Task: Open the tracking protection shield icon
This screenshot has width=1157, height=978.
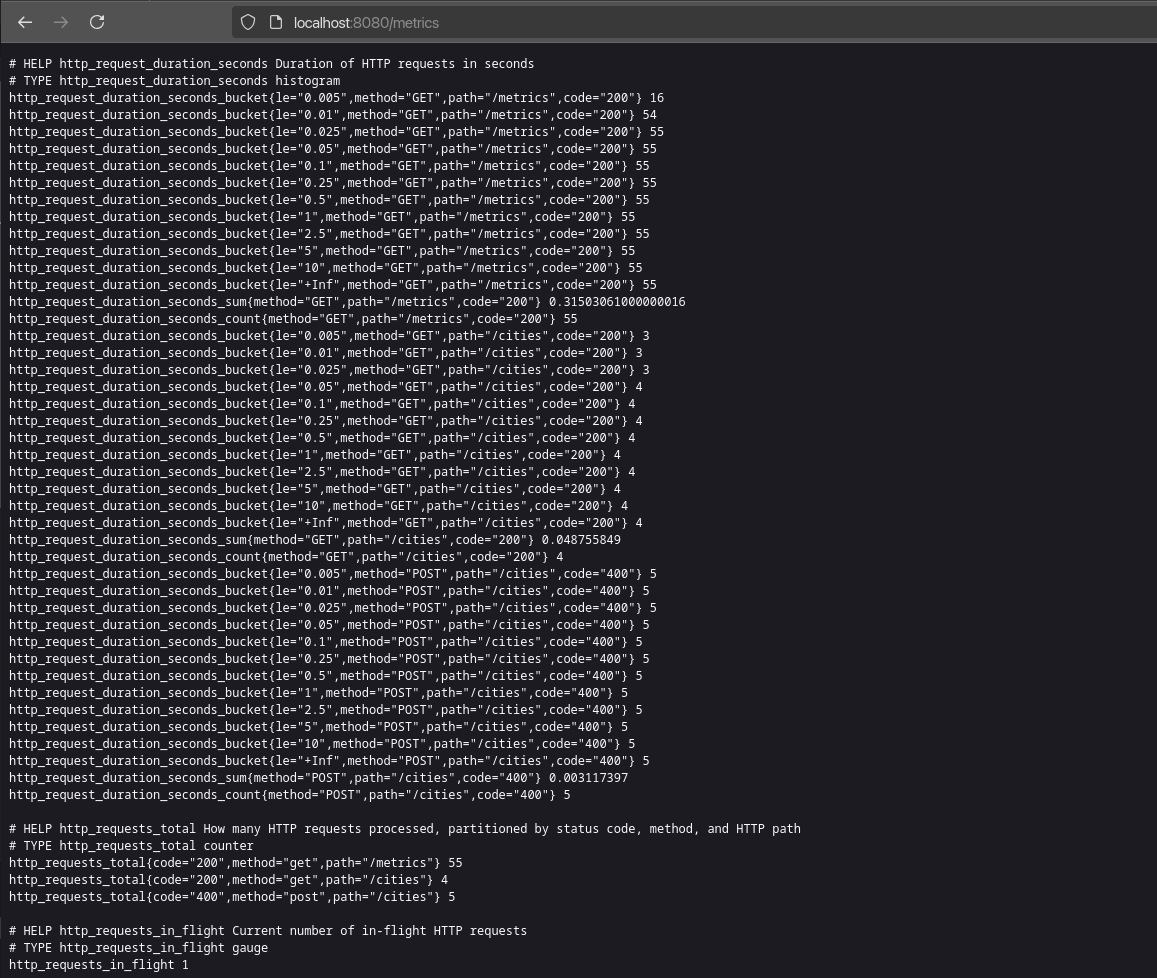Action: click(248, 22)
